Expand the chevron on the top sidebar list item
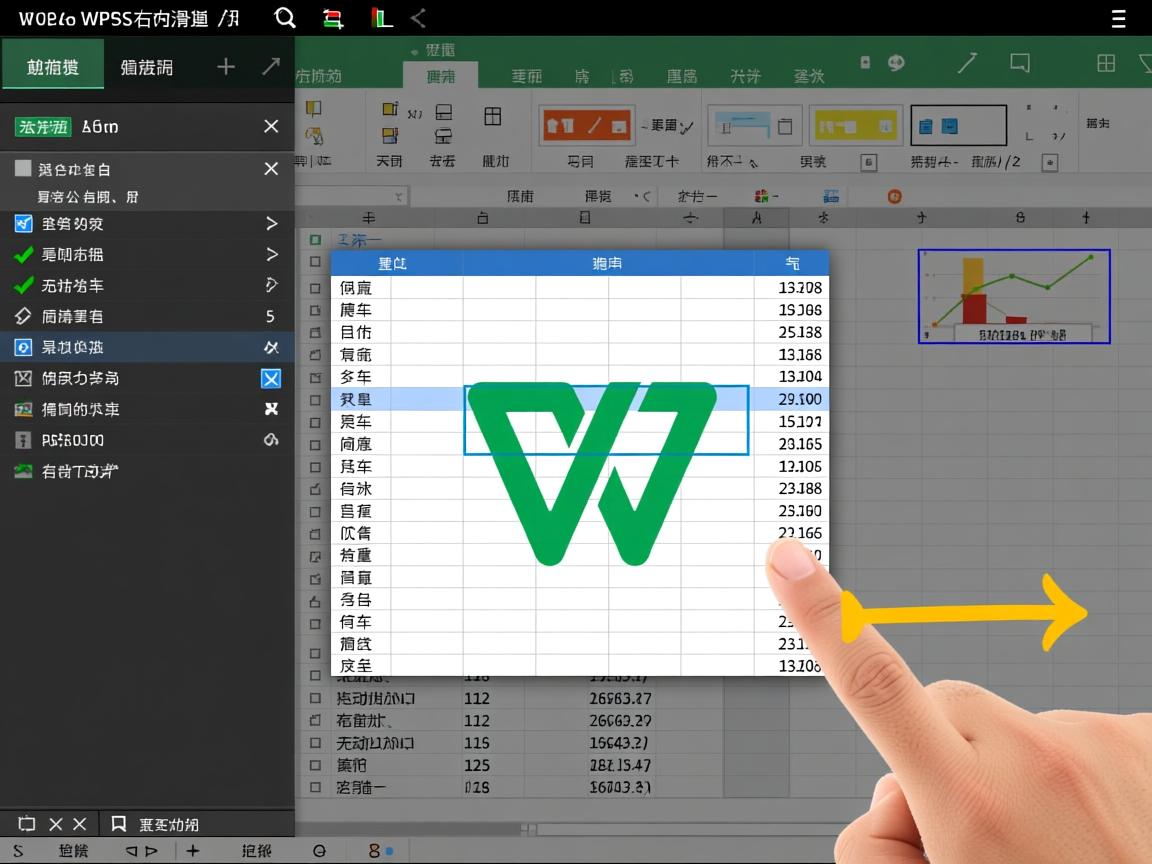 (271, 224)
